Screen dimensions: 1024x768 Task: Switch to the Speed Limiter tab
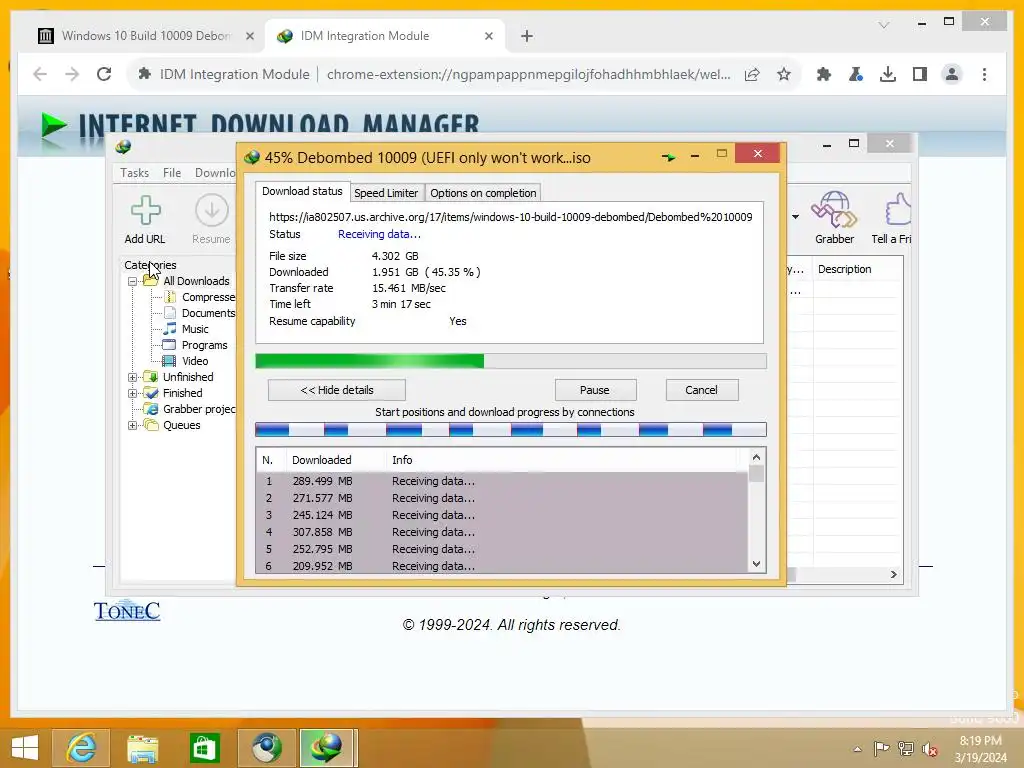point(385,193)
